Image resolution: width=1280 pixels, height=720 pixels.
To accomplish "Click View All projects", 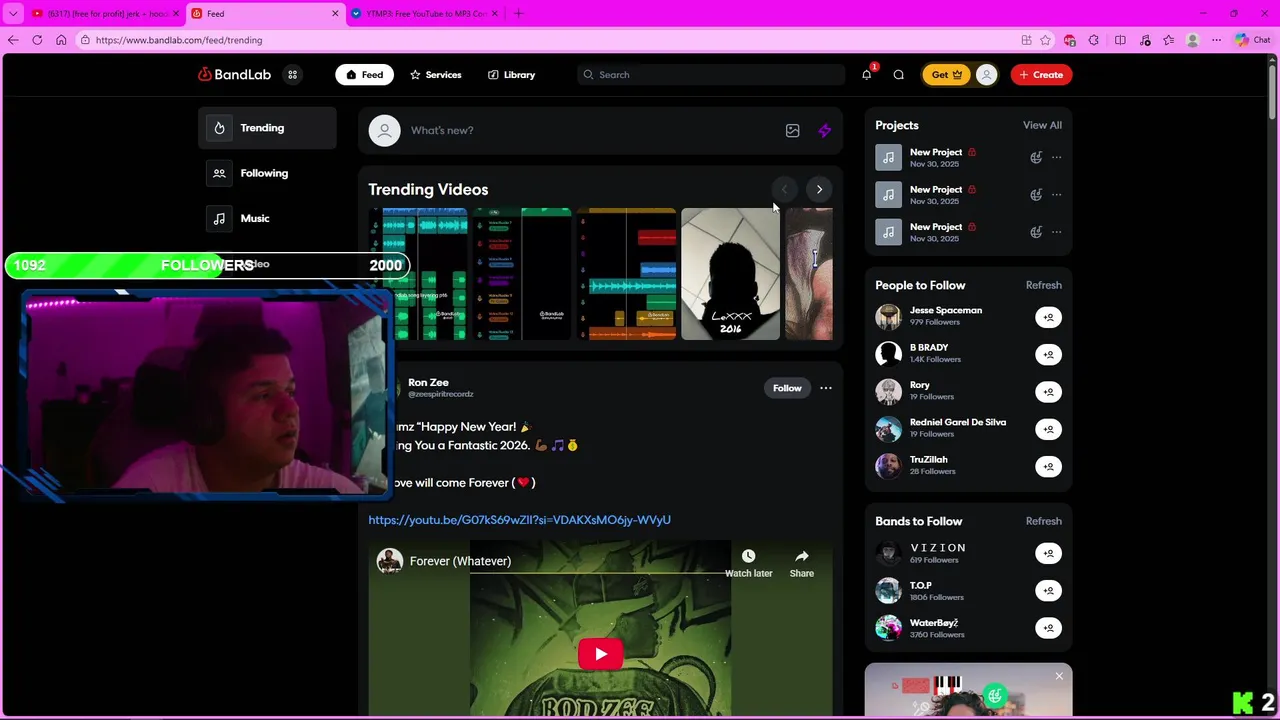I will click(1042, 125).
